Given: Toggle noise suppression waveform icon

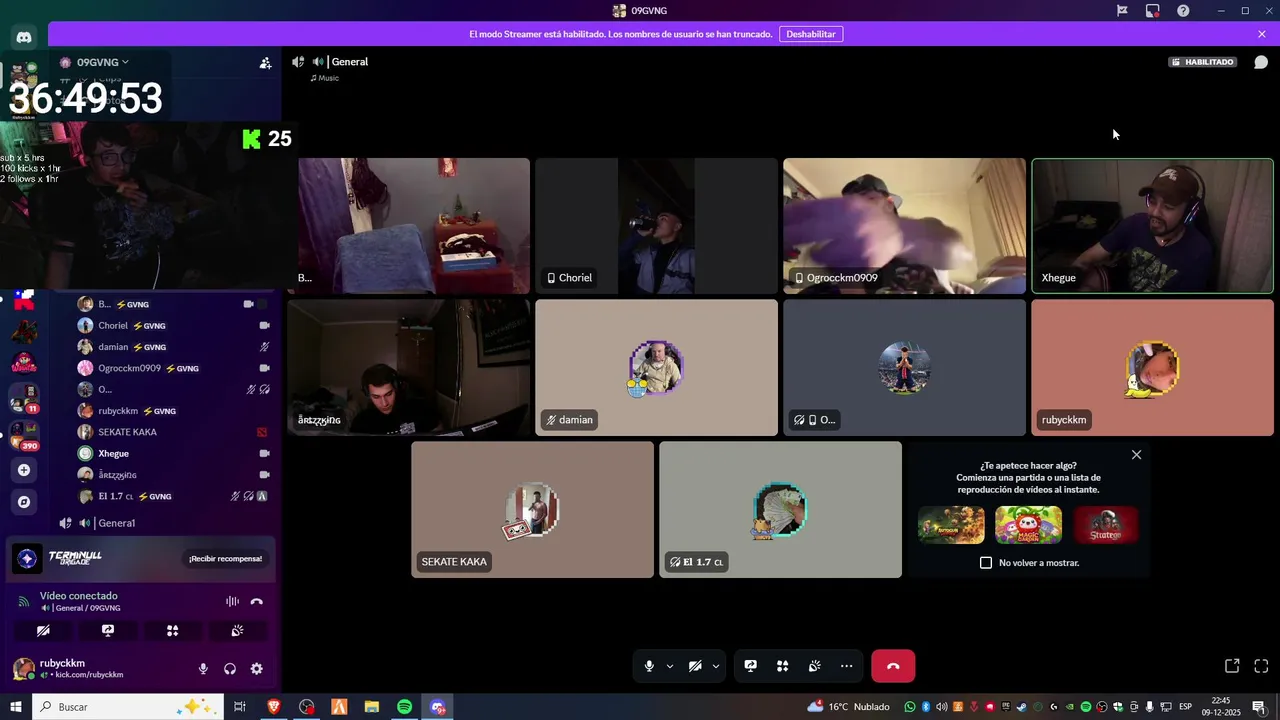Looking at the screenshot, I should [232, 601].
